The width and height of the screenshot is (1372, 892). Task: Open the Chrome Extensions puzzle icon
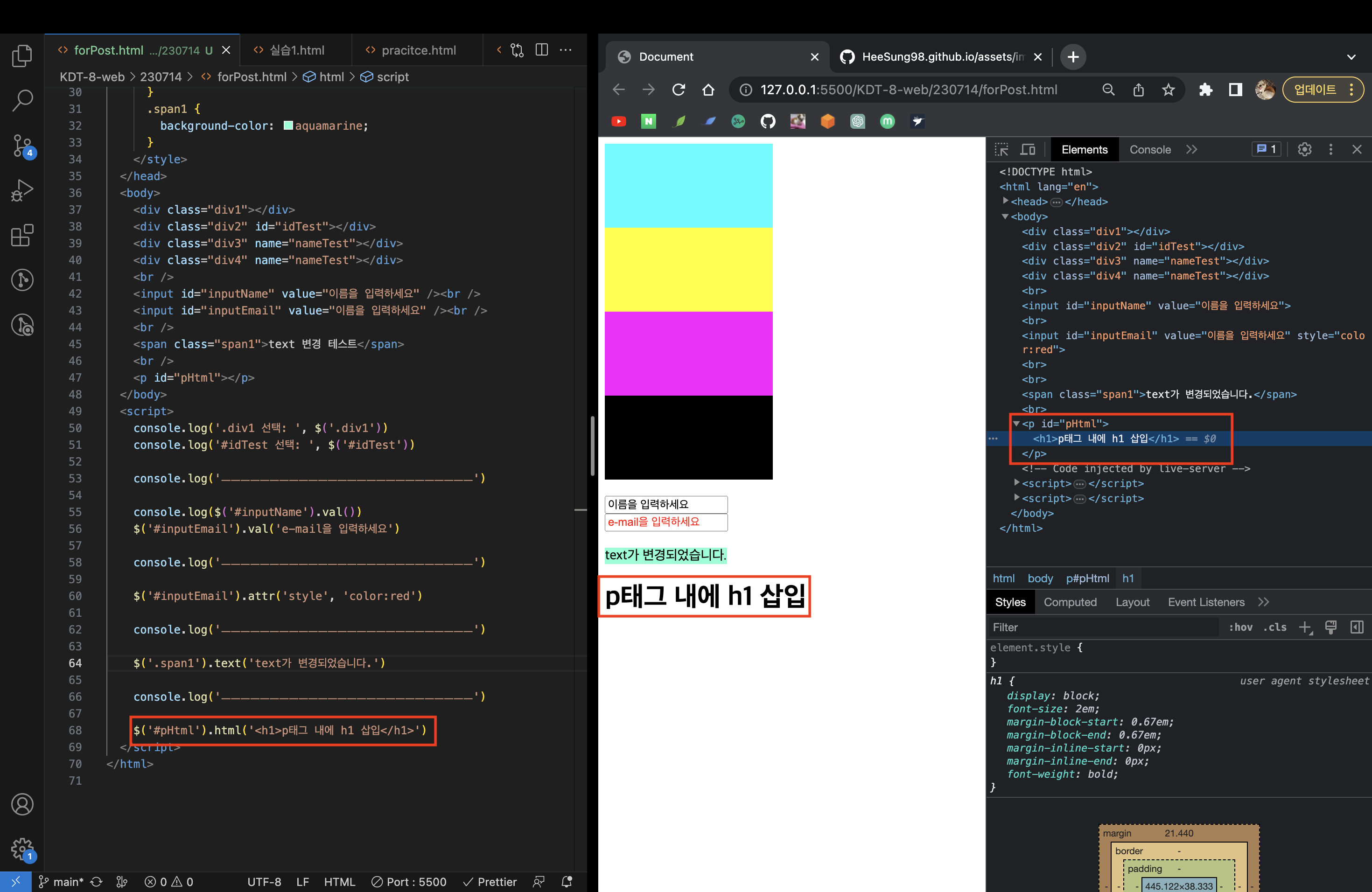pos(1205,90)
